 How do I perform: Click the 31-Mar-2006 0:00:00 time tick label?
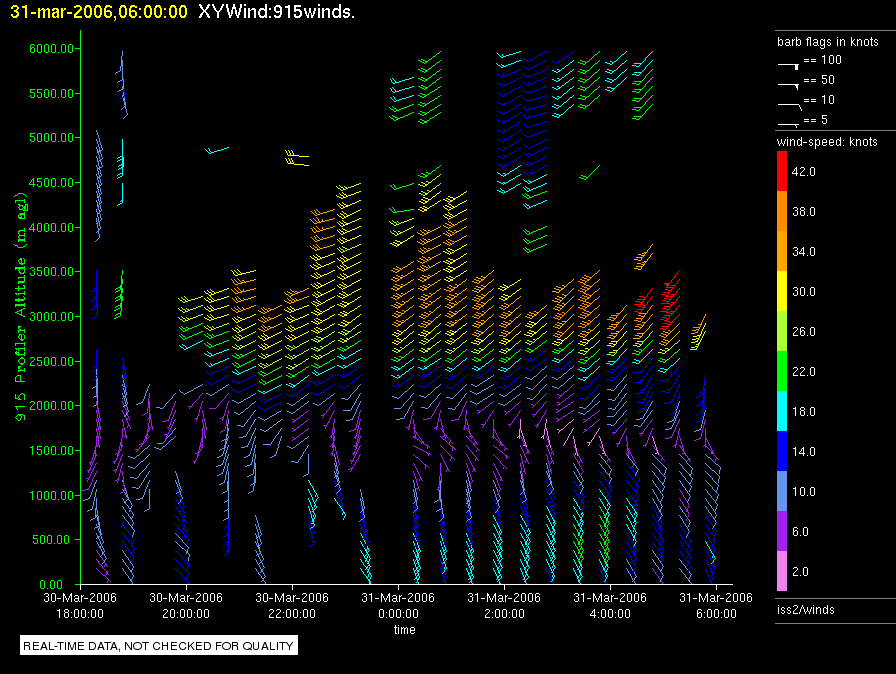point(398,605)
